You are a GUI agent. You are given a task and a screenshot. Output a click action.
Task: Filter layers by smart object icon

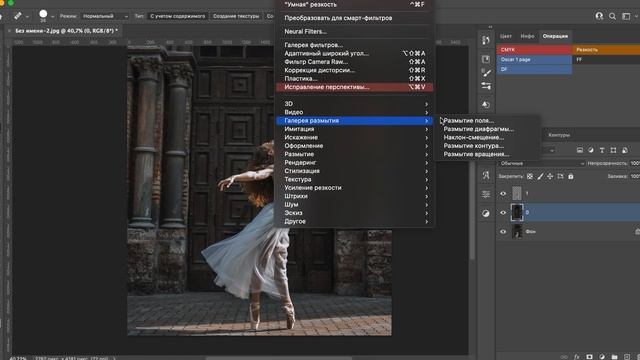(x=625, y=150)
